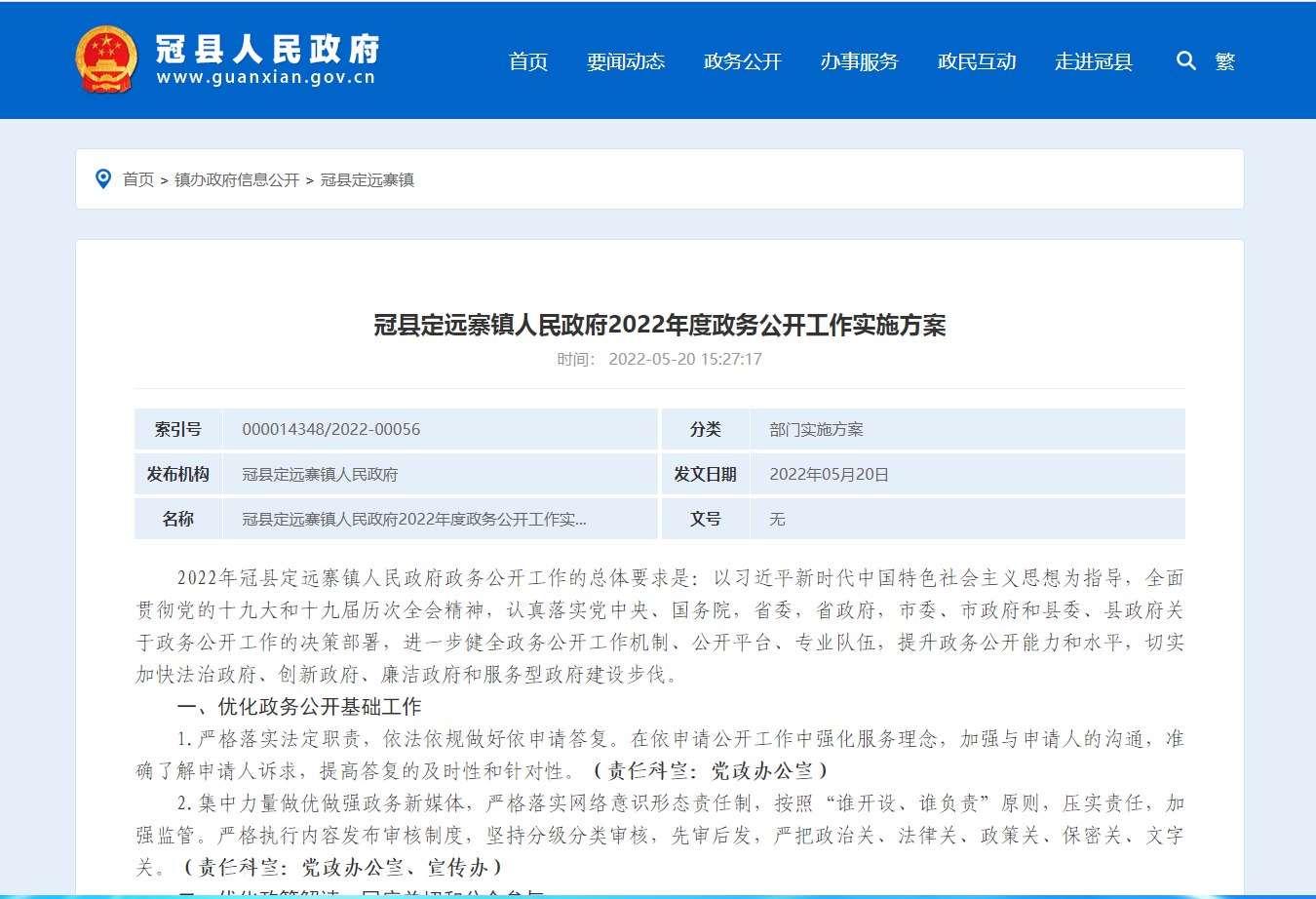1316x899 pixels.
Task: Click the article title heading
Action: [x=660, y=325]
